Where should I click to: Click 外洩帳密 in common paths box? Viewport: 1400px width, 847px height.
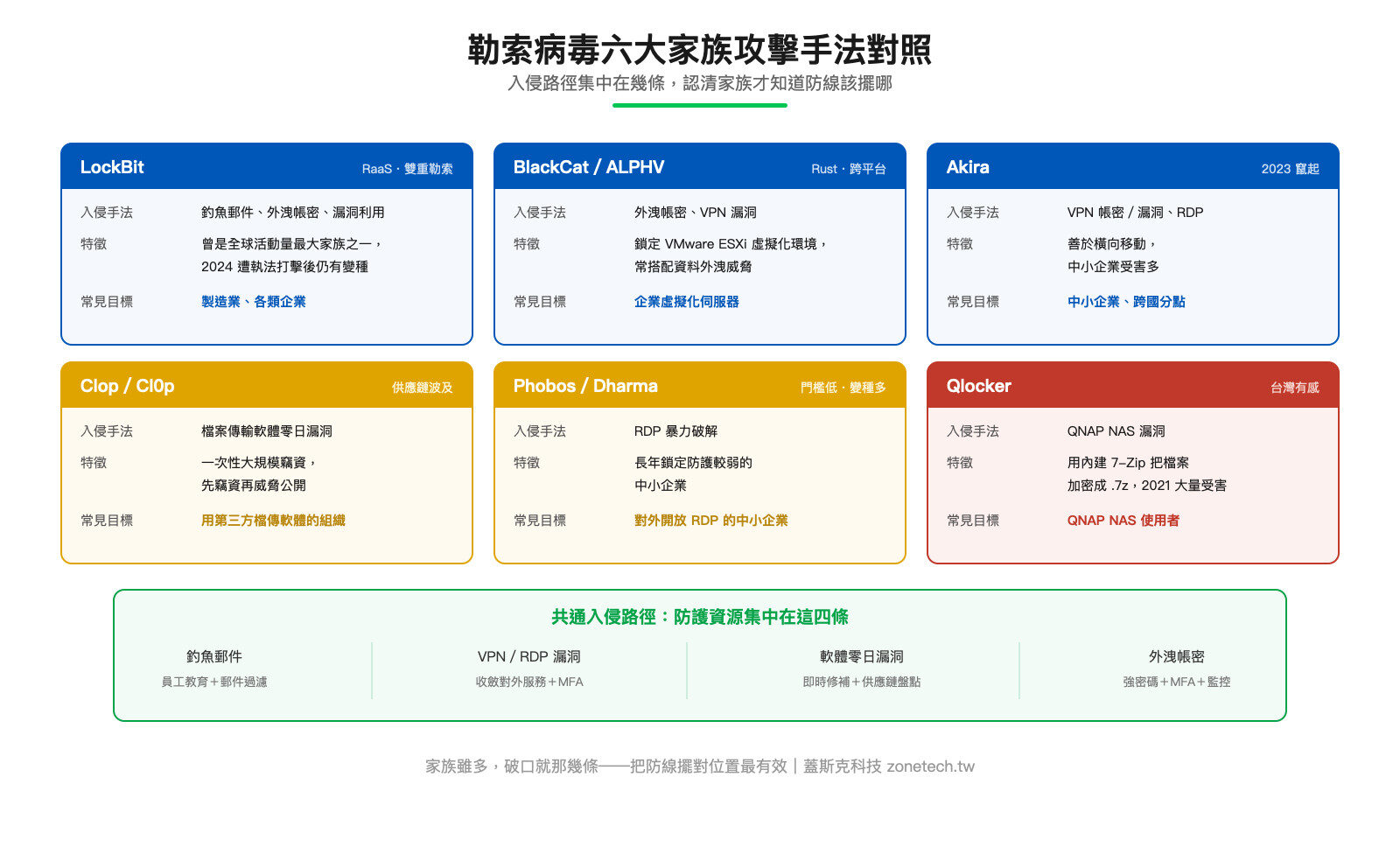[x=1177, y=657]
